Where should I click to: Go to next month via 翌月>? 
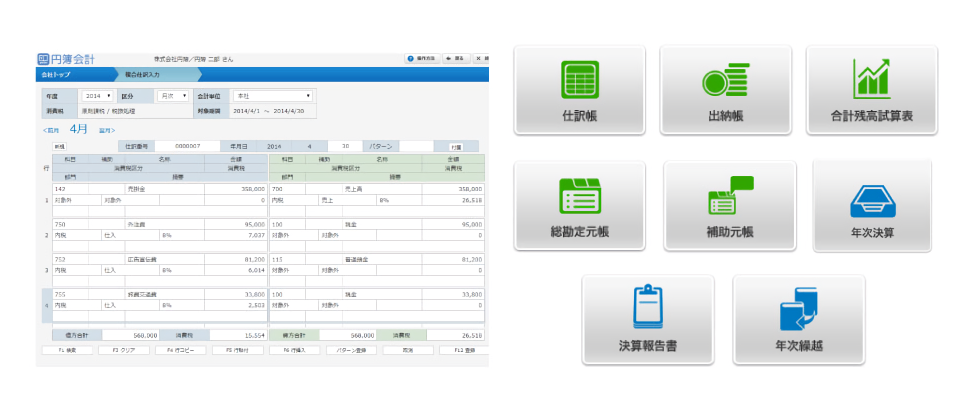click(106, 130)
